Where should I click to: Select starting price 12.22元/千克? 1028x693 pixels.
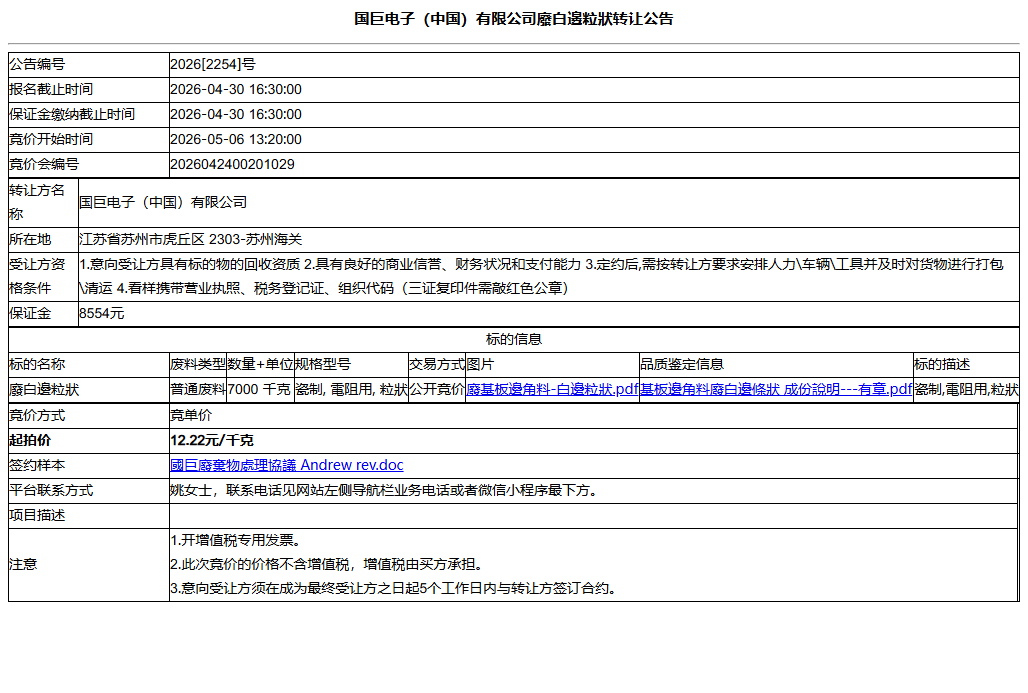coord(212,440)
